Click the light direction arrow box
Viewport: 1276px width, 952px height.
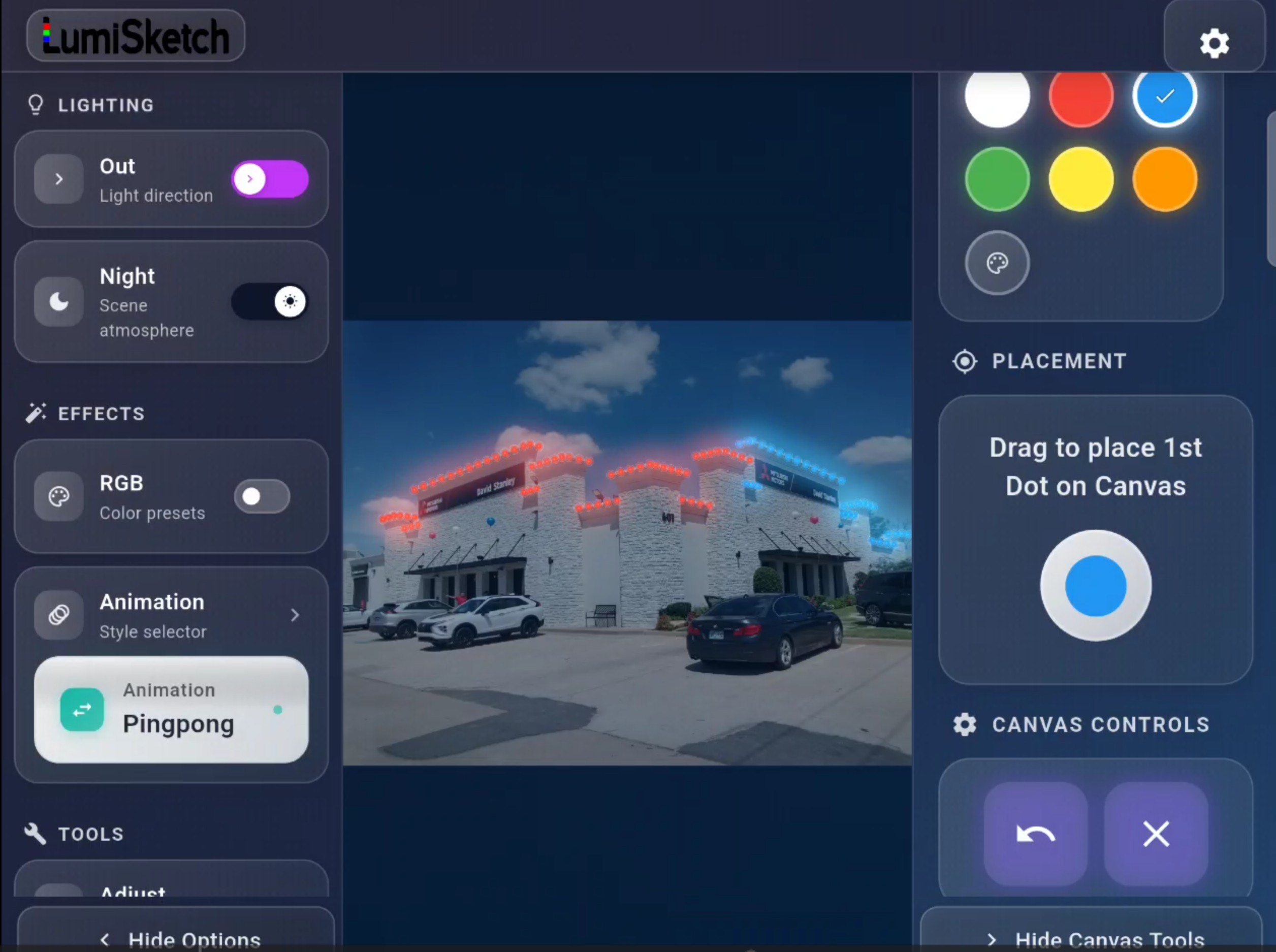pyautogui.click(x=59, y=179)
